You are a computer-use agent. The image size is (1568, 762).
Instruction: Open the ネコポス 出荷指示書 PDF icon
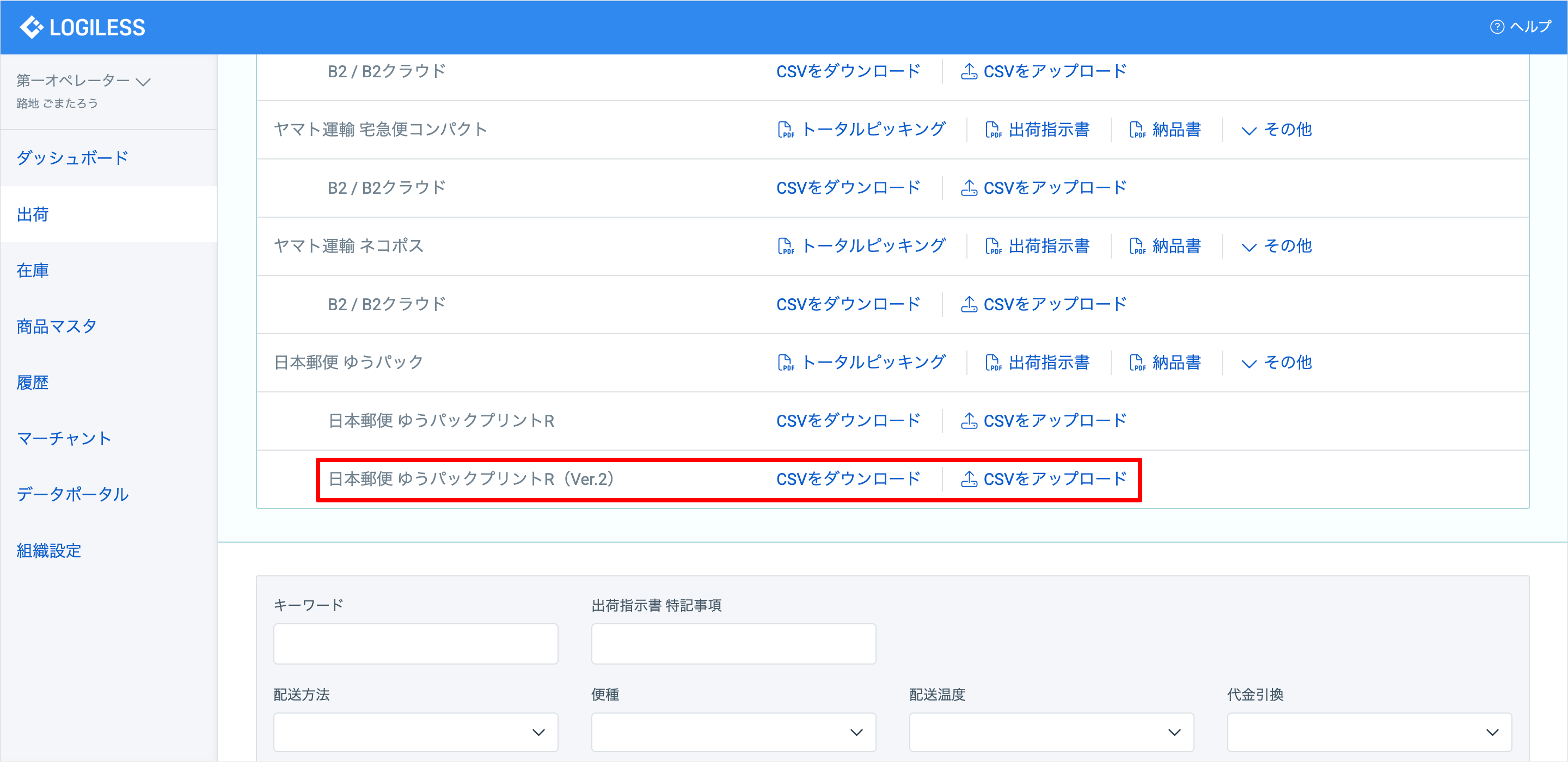tap(993, 246)
